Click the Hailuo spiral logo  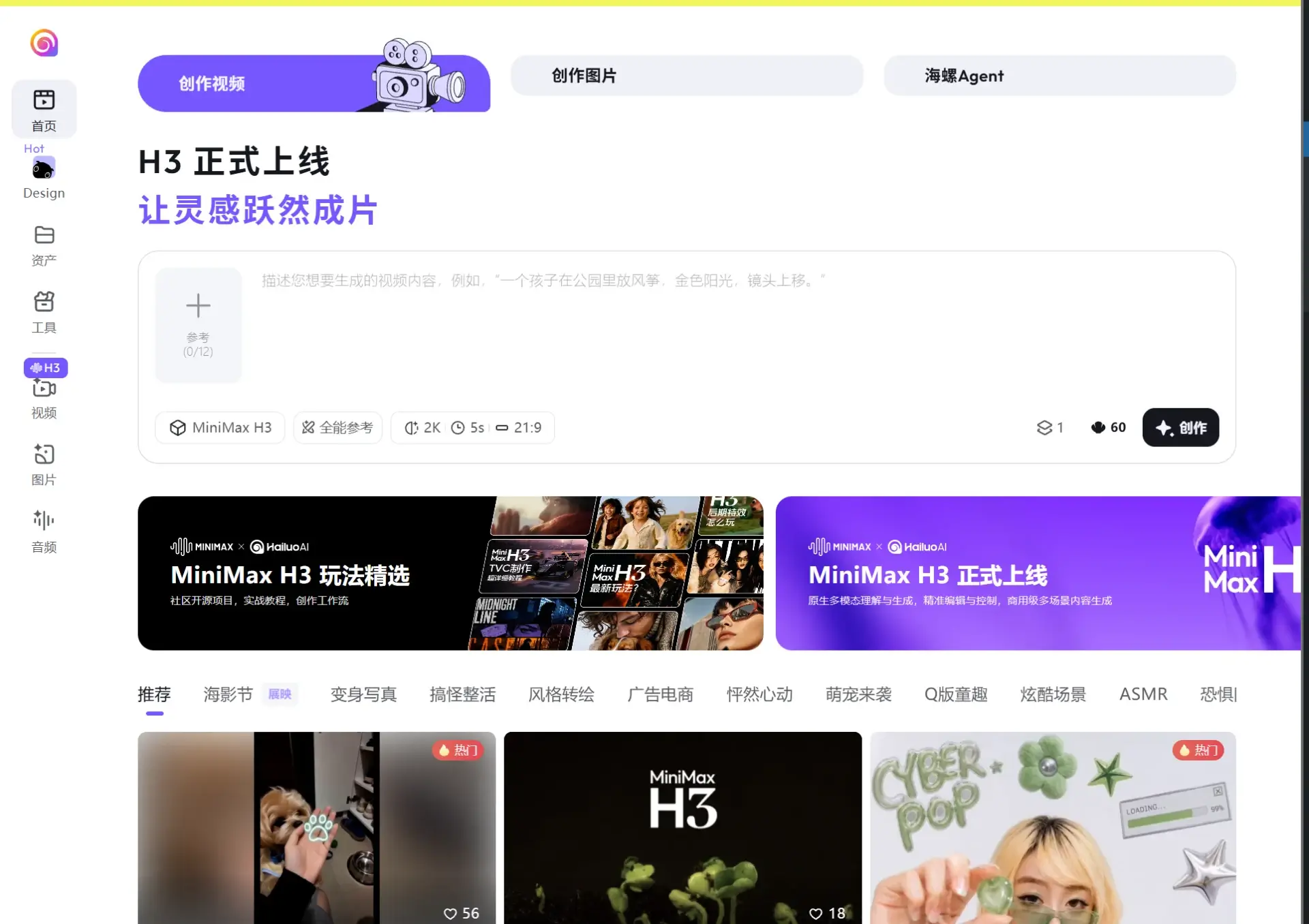(44, 43)
